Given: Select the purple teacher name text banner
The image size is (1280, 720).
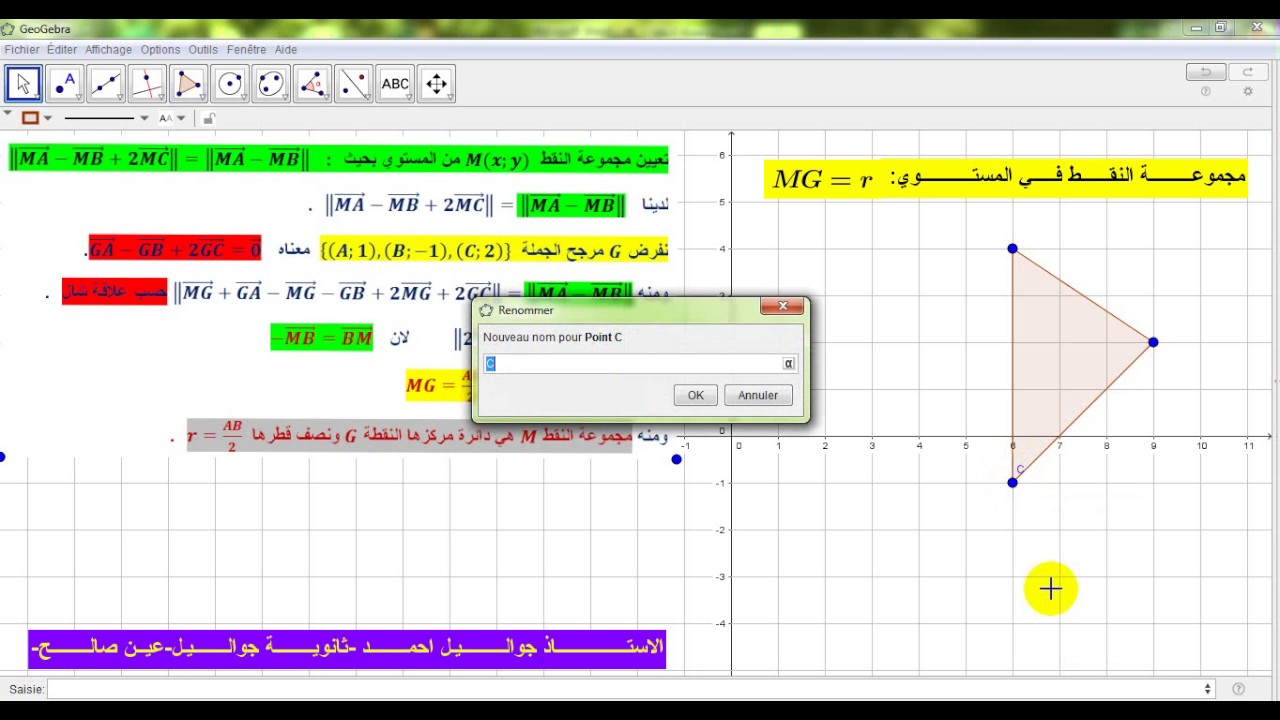Looking at the screenshot, I should [x=347, y=648].
